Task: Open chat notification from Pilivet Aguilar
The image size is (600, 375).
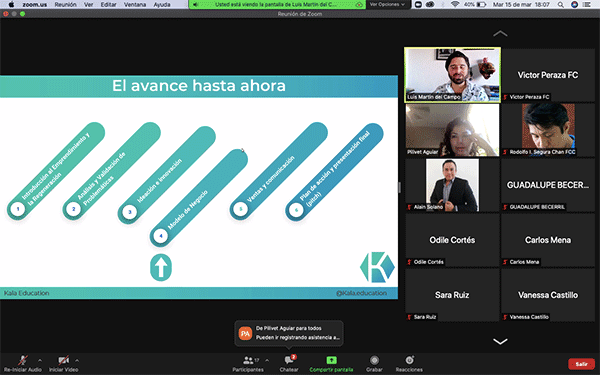Action: point(289,333)
